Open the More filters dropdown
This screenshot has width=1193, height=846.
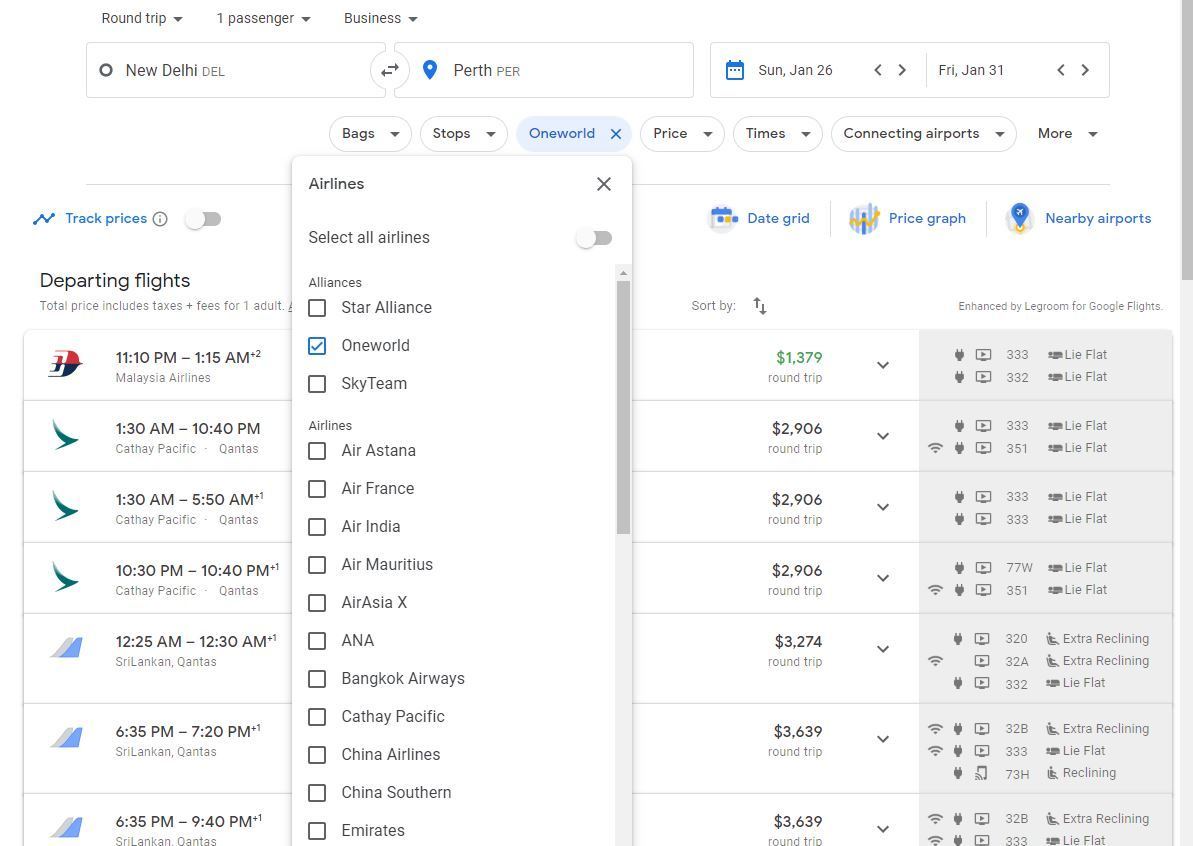pyautogui.click(x=1067, y=134)
